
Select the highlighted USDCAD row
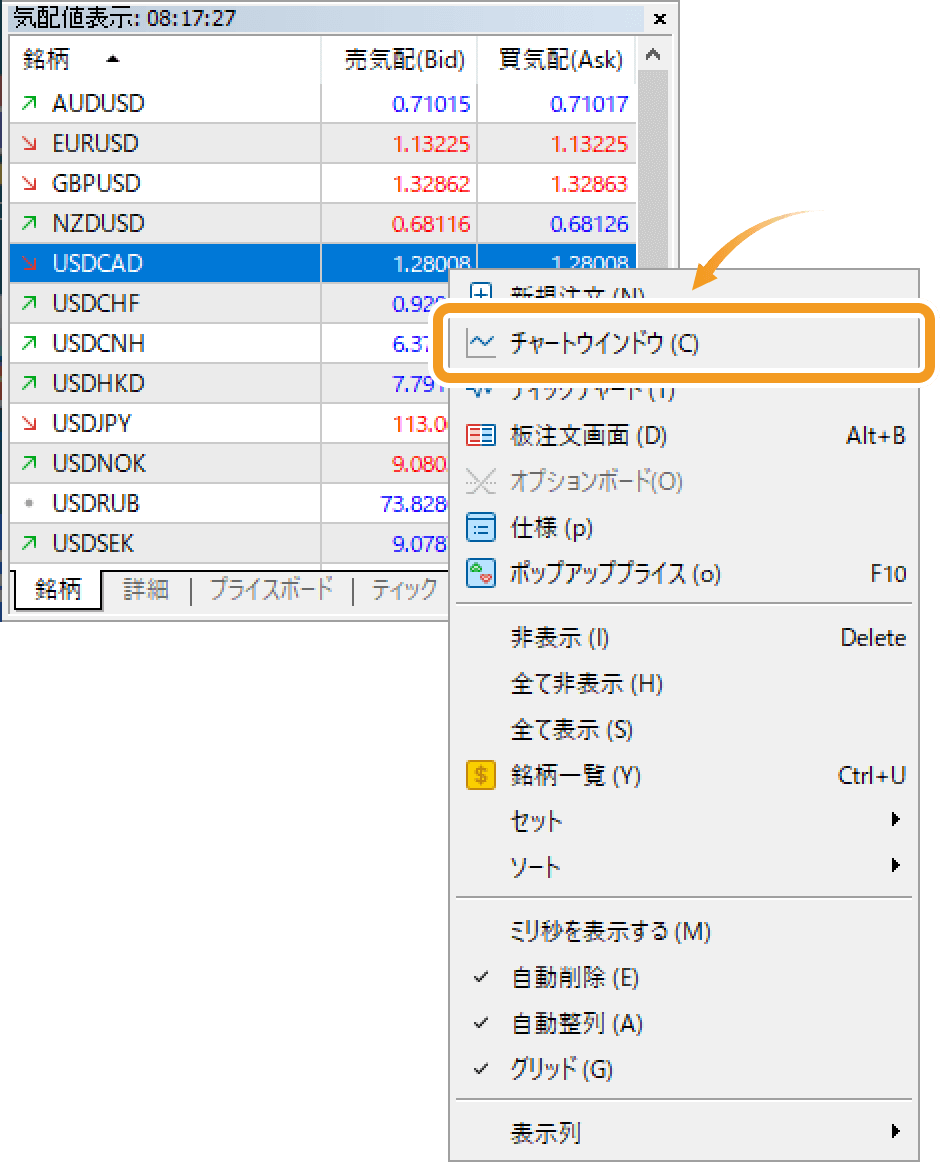click(x=322, y=263)
